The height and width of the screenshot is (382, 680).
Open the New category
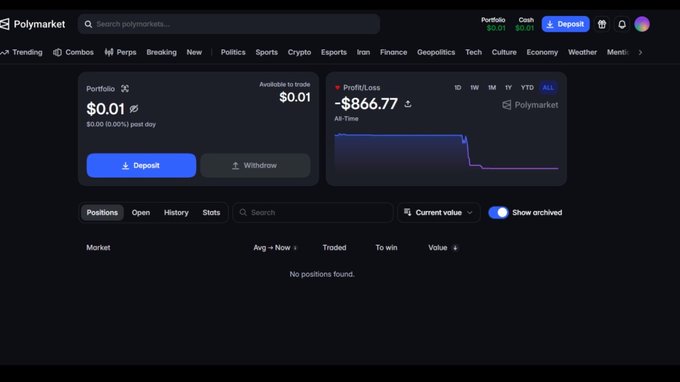tap(194, 52)
